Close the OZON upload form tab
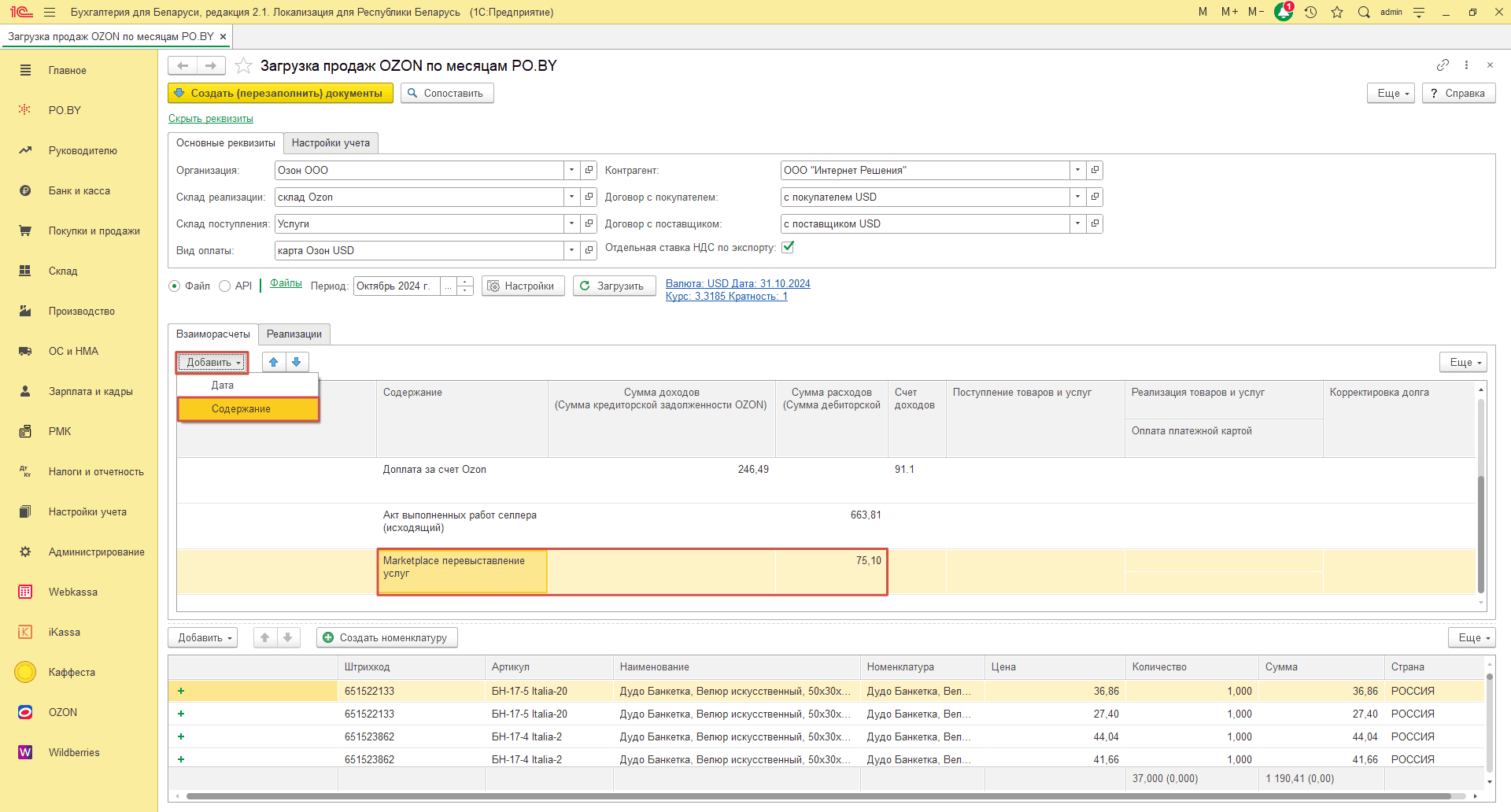 click(223, 36)
